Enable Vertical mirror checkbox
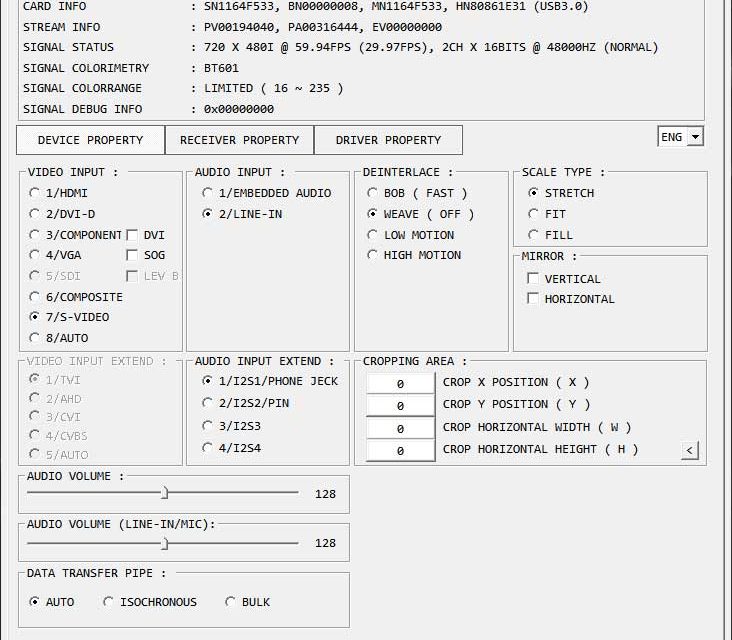 click(533, 279)
